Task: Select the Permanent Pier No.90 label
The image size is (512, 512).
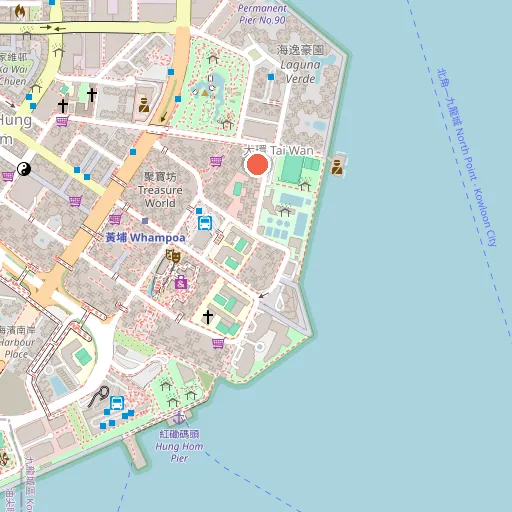Action: [x=262, y=14]
